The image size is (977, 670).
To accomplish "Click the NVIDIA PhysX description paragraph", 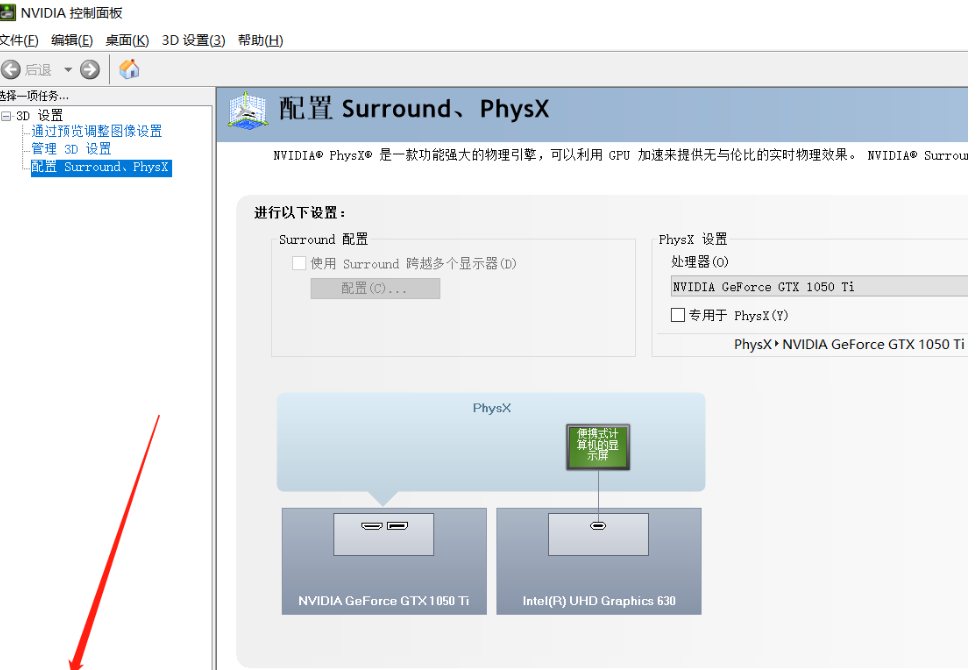I will click(620, 155).
